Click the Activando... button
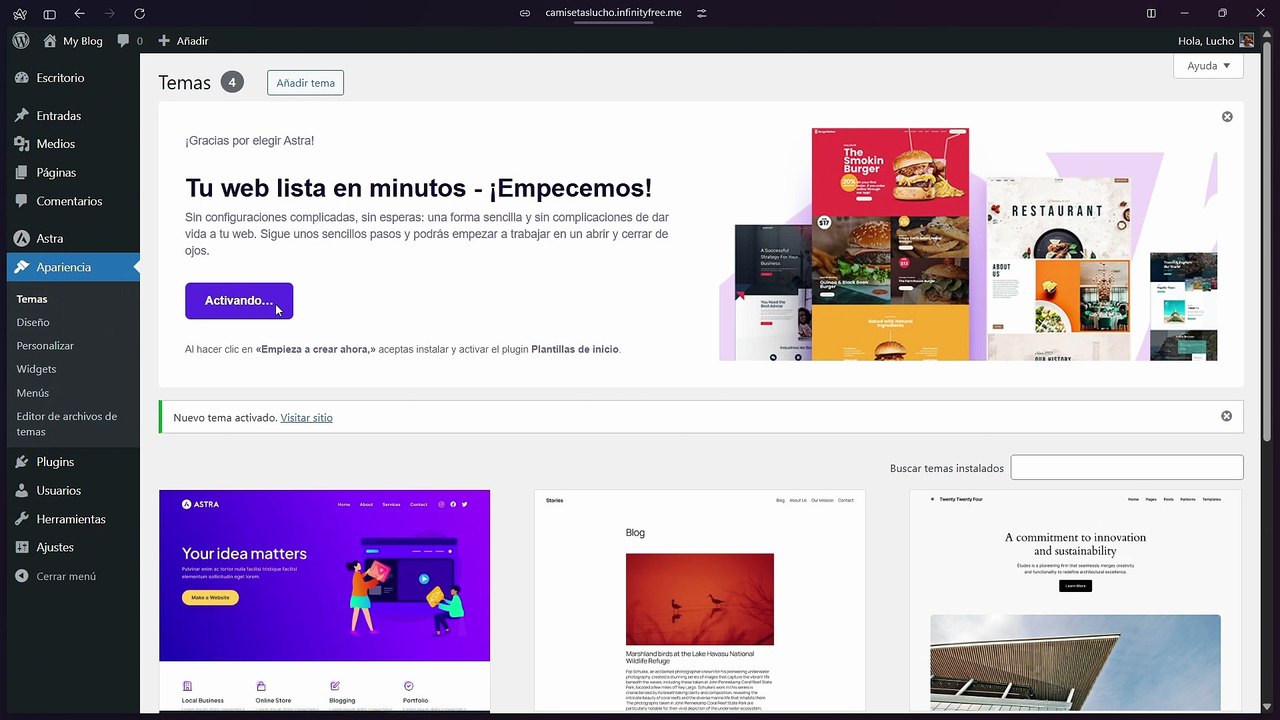The width and height of the screenshot is (1280, 720). coord(239,301)
